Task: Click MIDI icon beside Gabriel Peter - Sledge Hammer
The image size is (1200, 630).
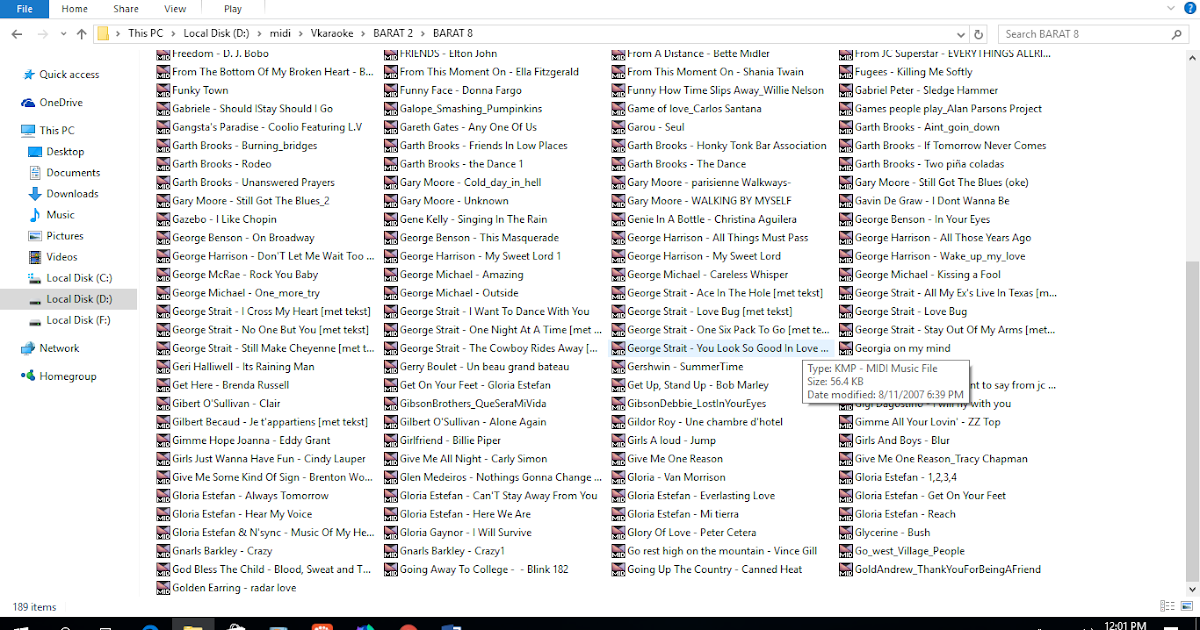Action: [x=846, y=90]
